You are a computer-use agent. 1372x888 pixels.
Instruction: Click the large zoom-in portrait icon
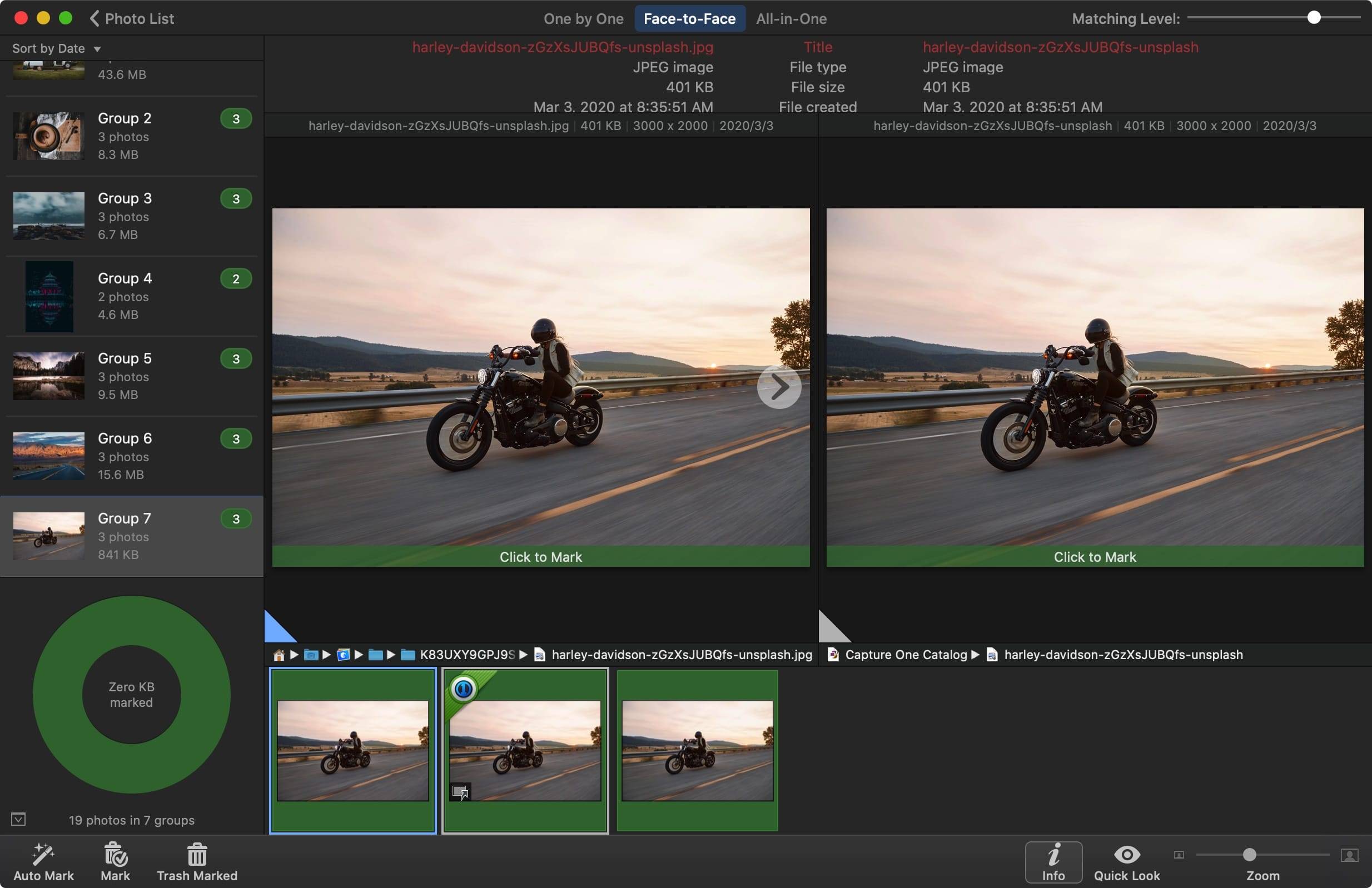(x=1349, y=855)
